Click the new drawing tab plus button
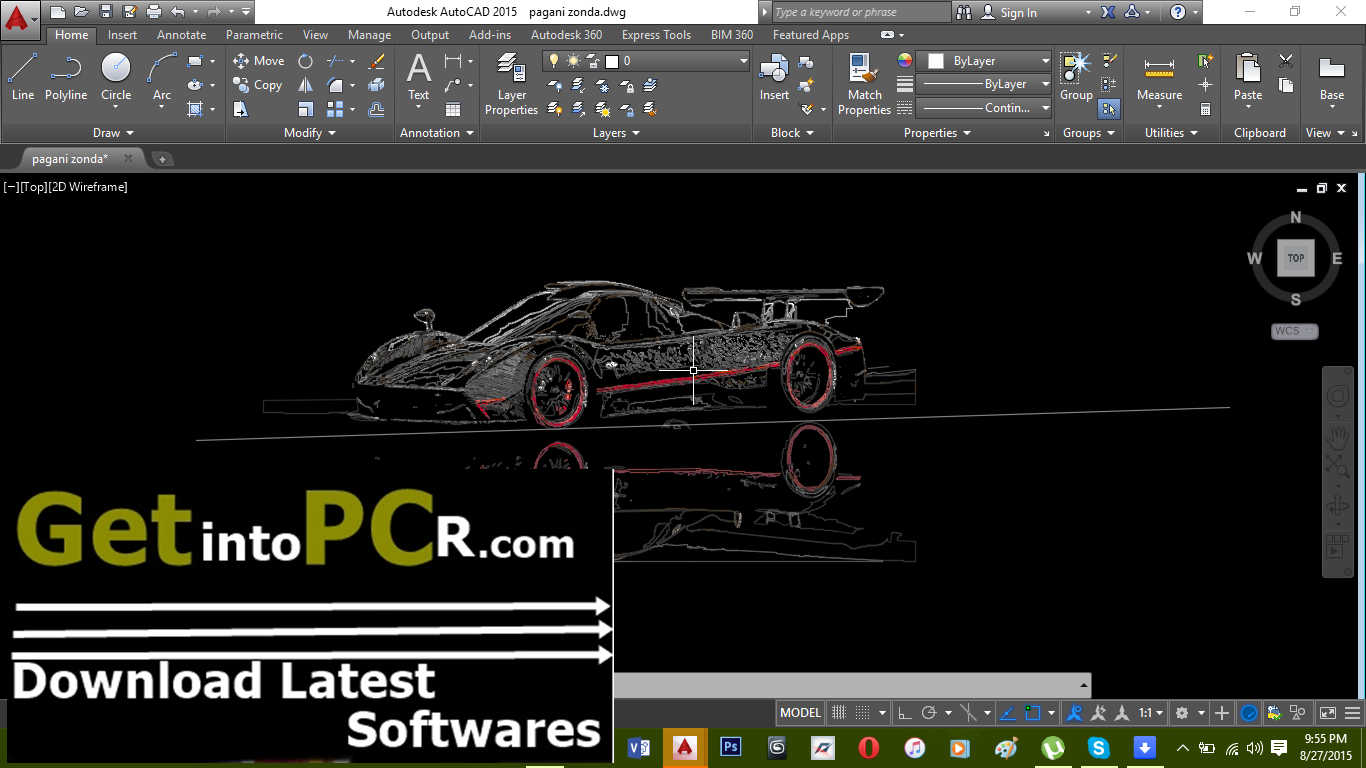This screenshot has width=1366, height=768. click(162, 158)
